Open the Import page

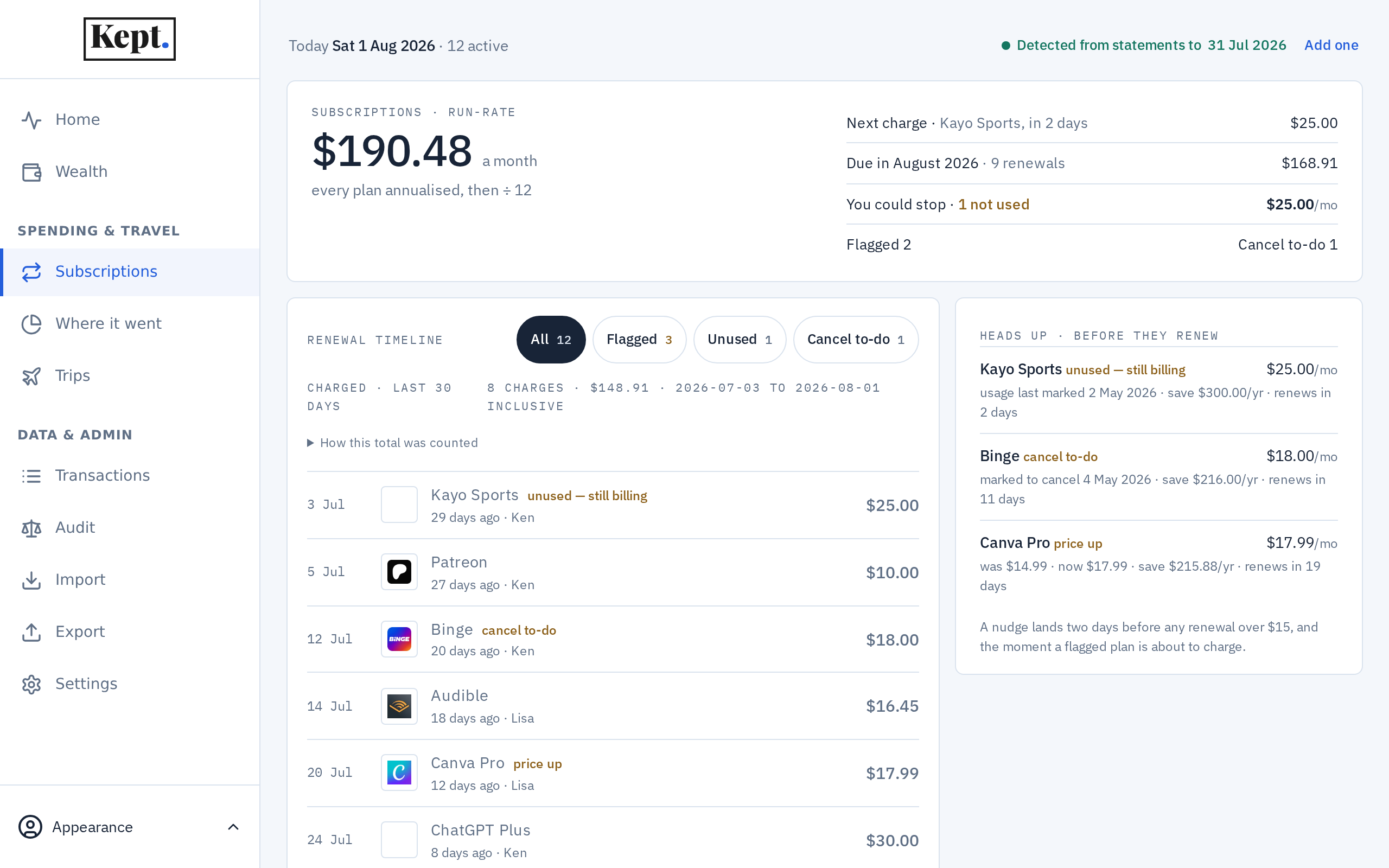click(x=130, y=580)
